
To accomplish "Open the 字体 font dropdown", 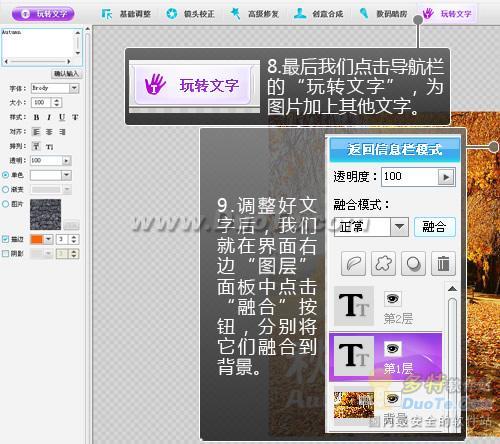I will [74, 88].
